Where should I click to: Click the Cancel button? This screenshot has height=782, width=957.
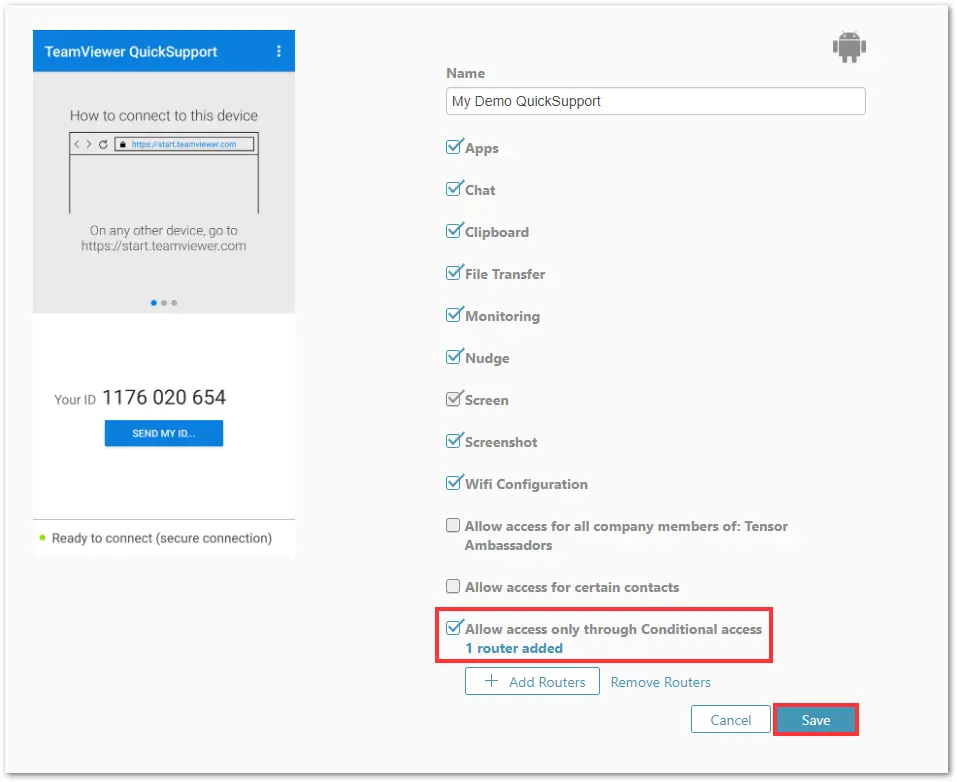click(x=731, y=720)
